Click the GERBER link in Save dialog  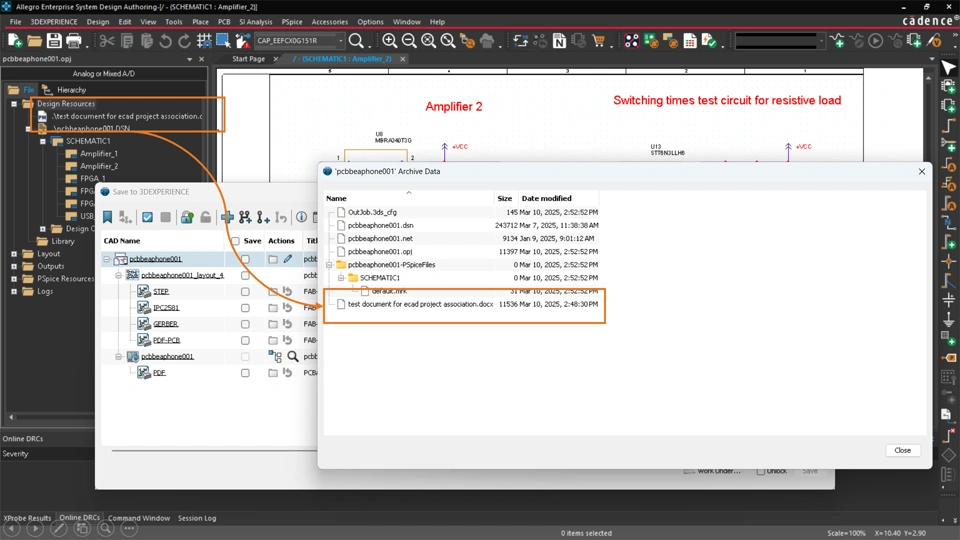coord(165,324)
